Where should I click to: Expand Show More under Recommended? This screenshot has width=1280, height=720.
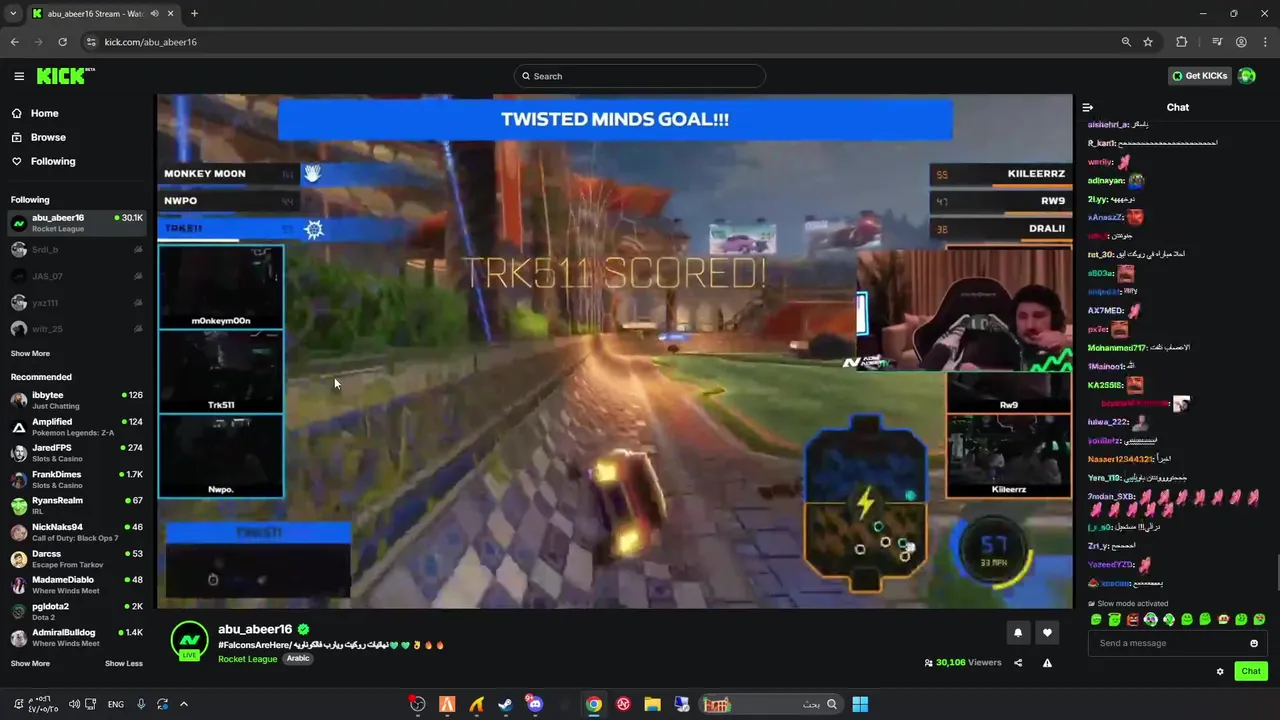[x=30, y=663]
